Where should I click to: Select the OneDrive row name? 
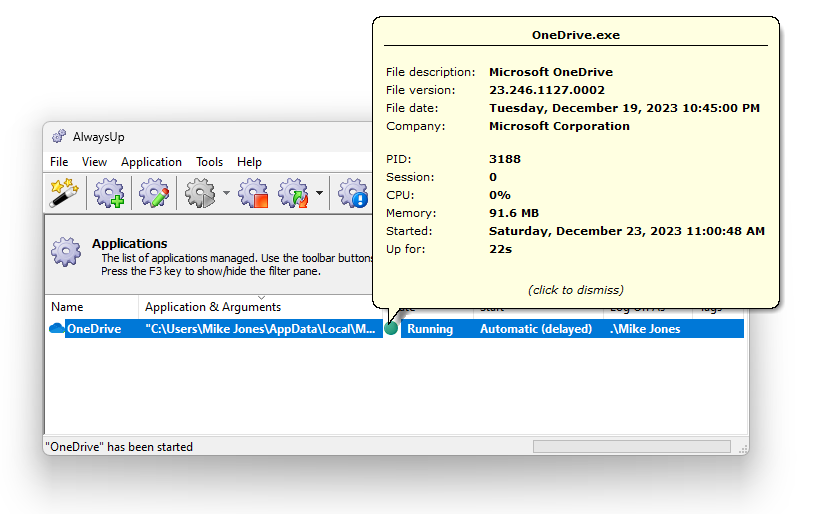click(94, 329)
